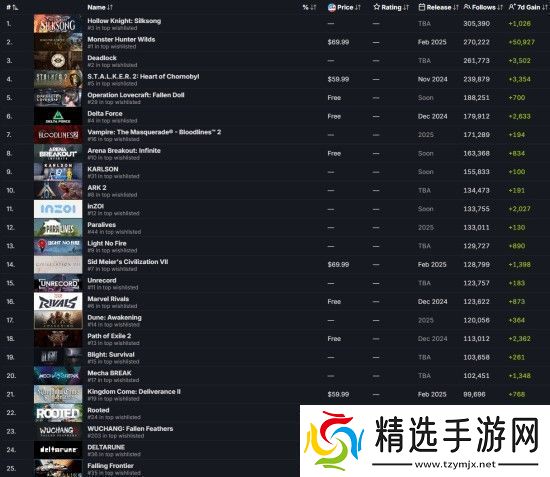Sort games by 7d Gain column

click(x=528, y=7)
